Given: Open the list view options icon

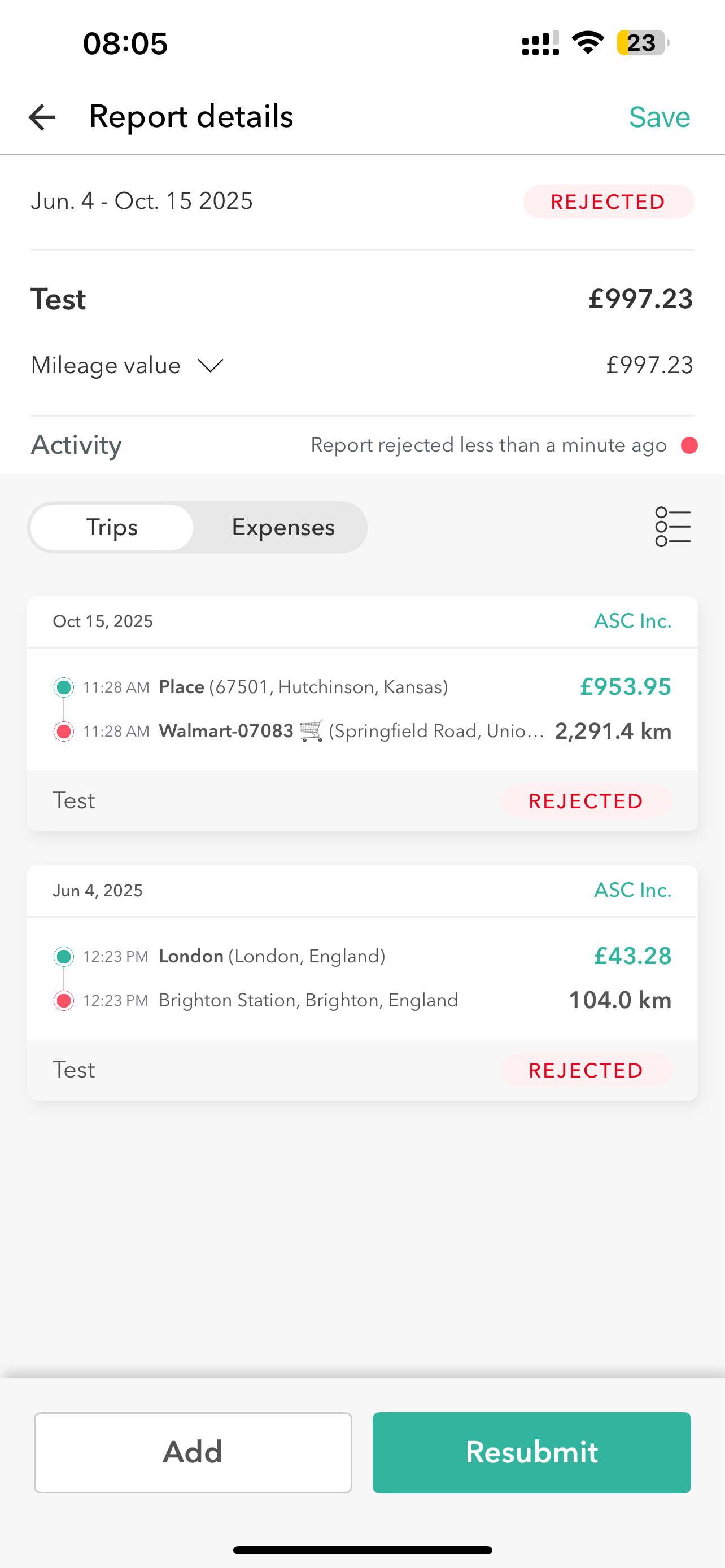Looking at the screenshot, I should click(672, 527).
